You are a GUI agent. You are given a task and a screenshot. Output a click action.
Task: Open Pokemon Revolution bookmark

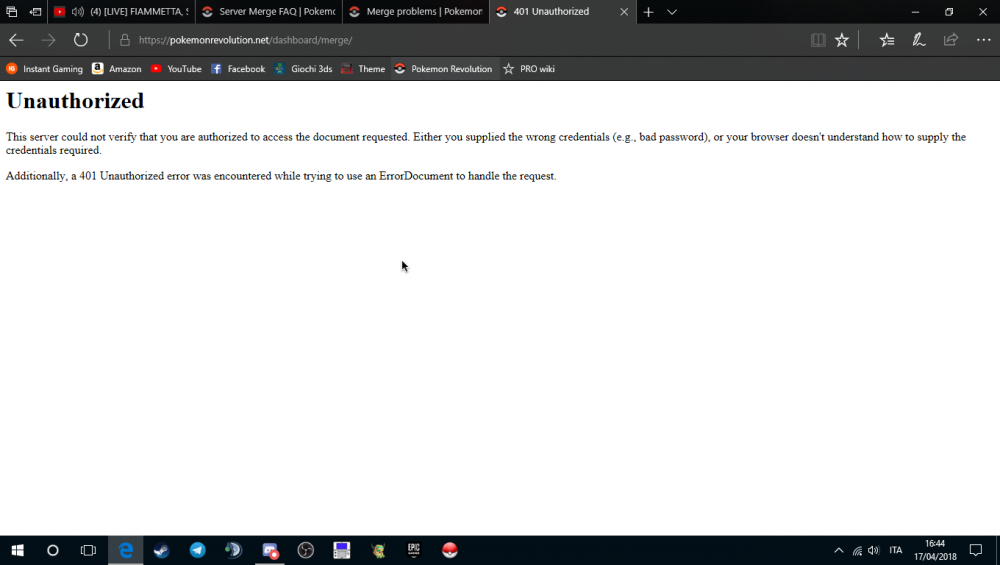(x=443, y=69)
